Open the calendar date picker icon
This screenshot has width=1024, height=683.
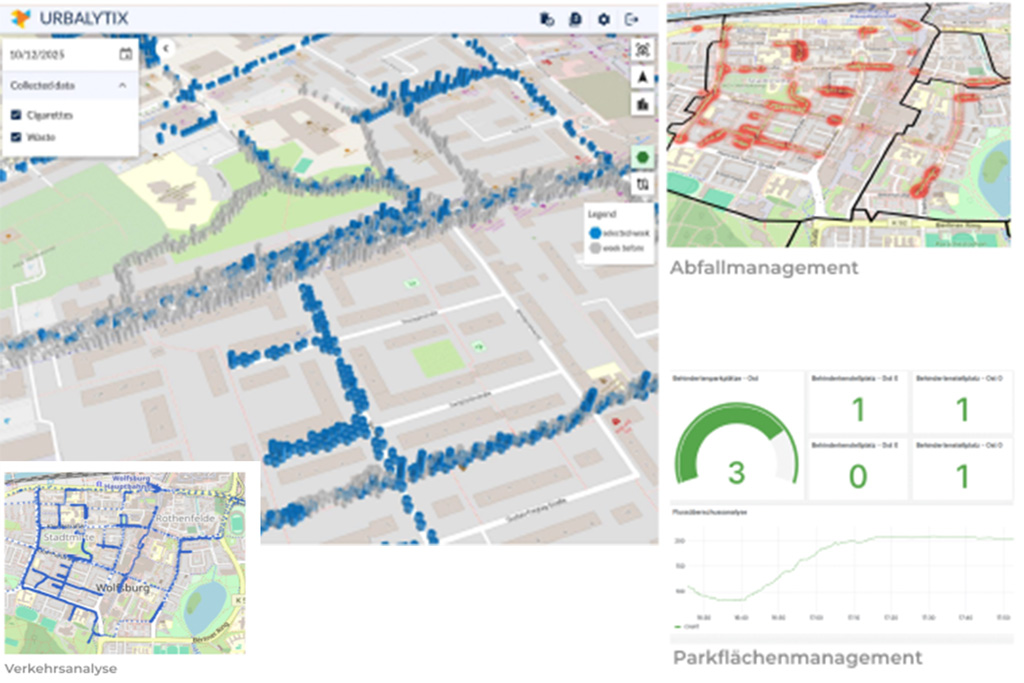coord(125,54)
